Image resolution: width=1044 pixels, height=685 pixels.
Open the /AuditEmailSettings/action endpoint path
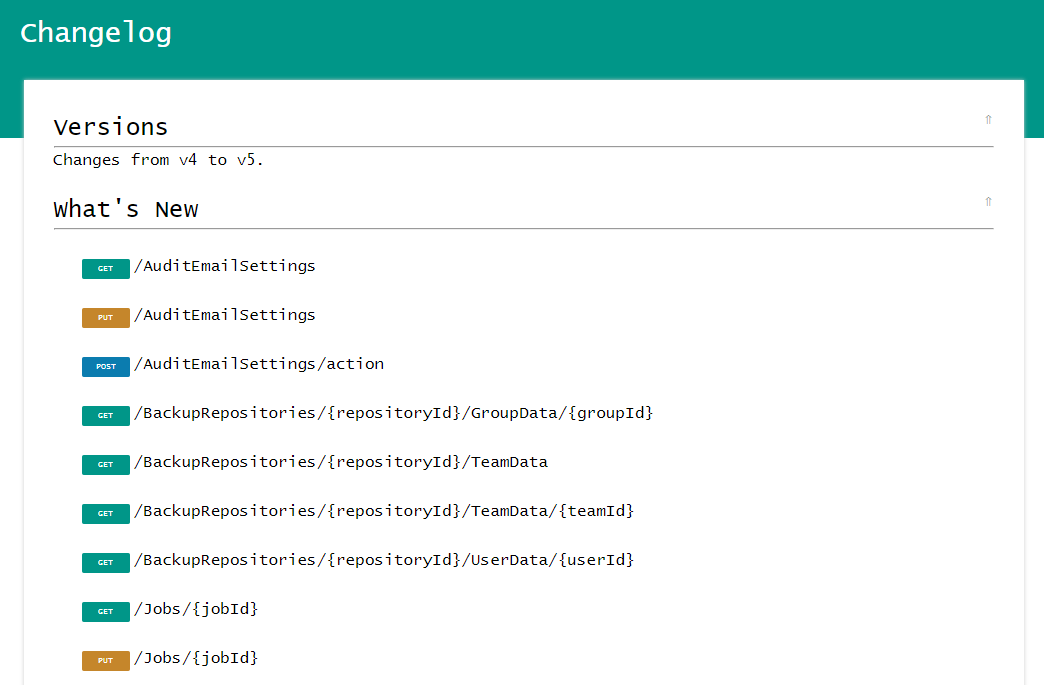pyautogui.click(x=259, y=364)
